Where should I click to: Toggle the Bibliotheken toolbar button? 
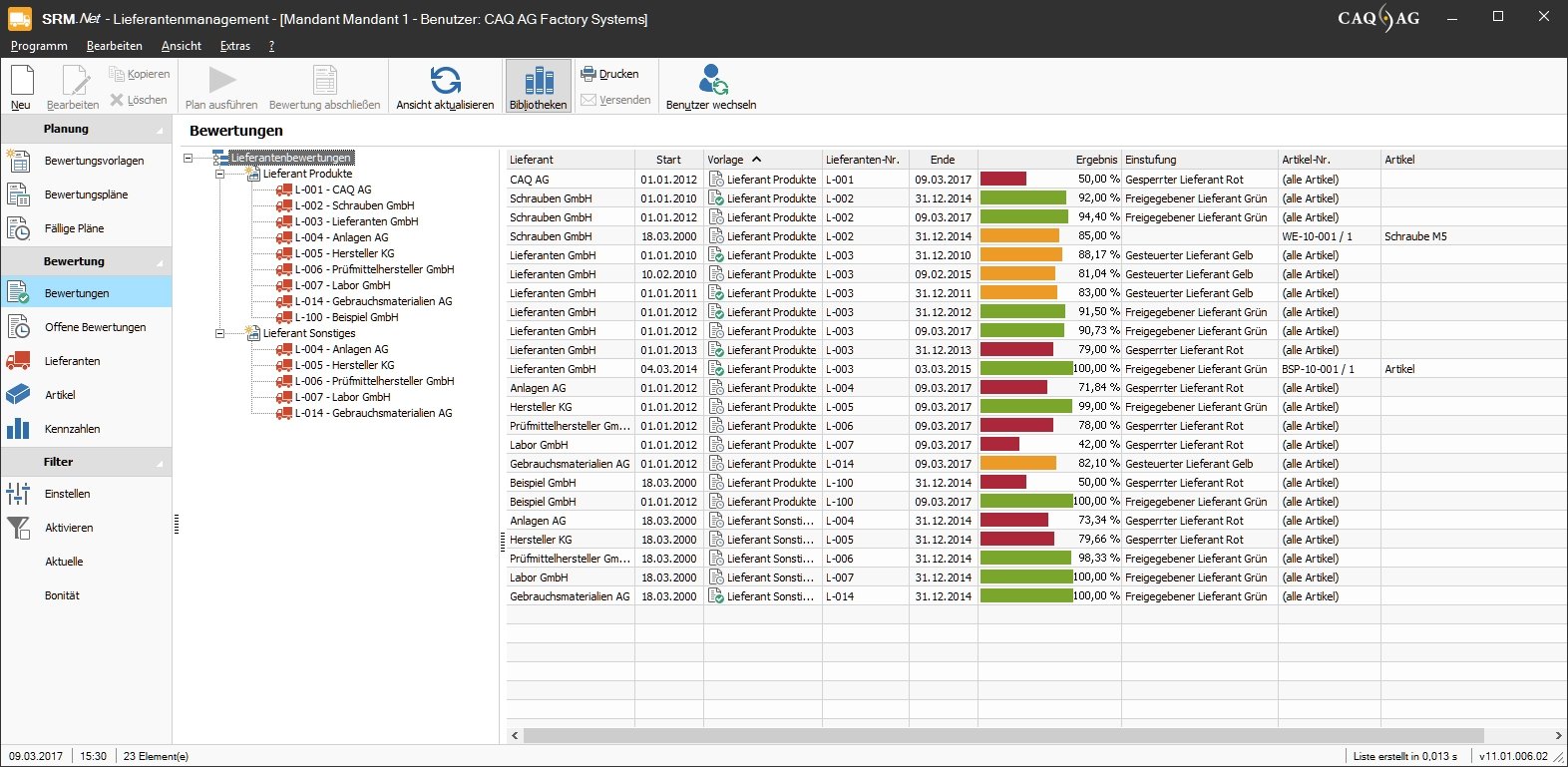pos(539,86)
